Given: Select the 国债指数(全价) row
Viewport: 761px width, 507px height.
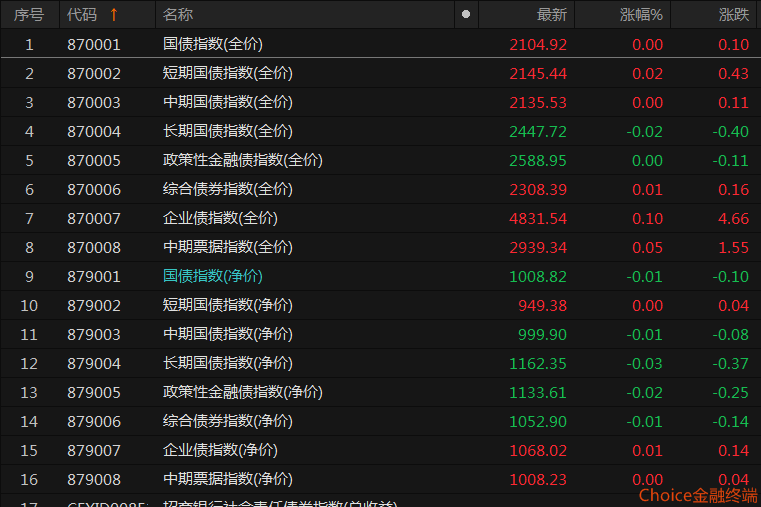Looking at the screenshot, I should point(212,44).
